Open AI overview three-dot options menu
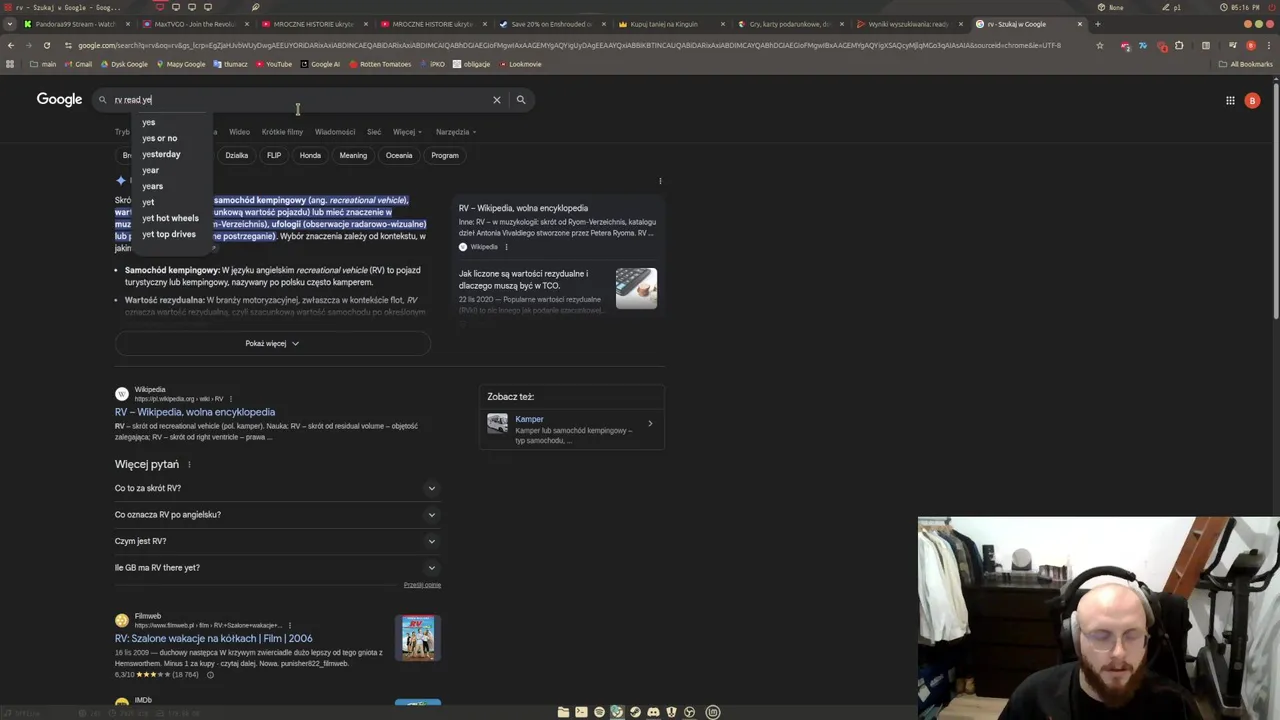1280x720 pixels. point(660,181)
